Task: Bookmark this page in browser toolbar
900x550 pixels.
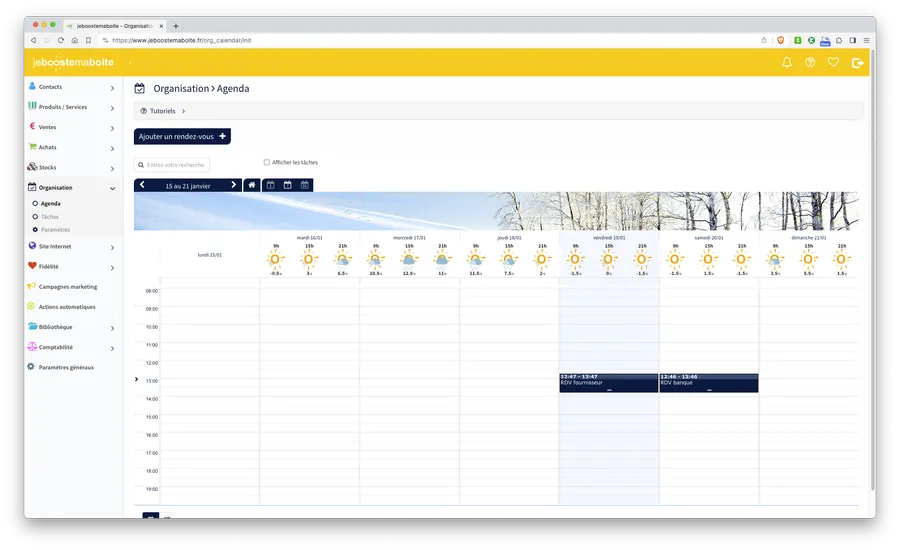Action: pos(88,40)
